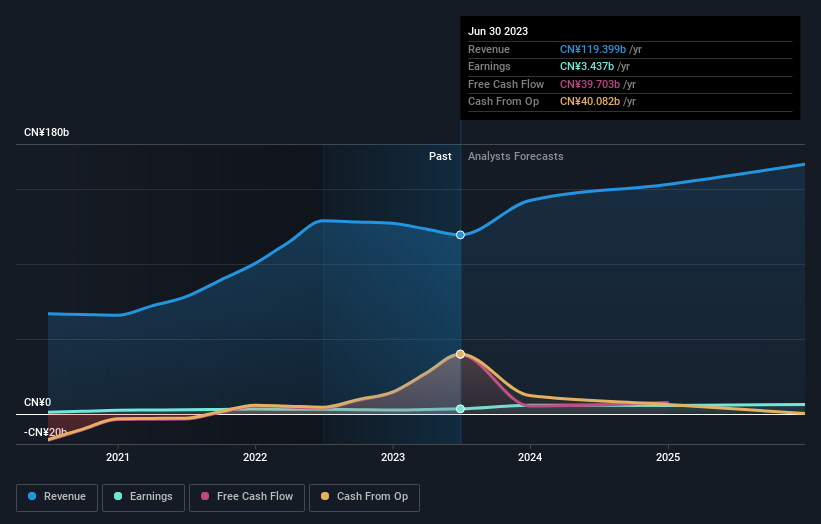Click earnings value CN¥3.437b in tooltip
821x524 pixels.
point(587,66)
